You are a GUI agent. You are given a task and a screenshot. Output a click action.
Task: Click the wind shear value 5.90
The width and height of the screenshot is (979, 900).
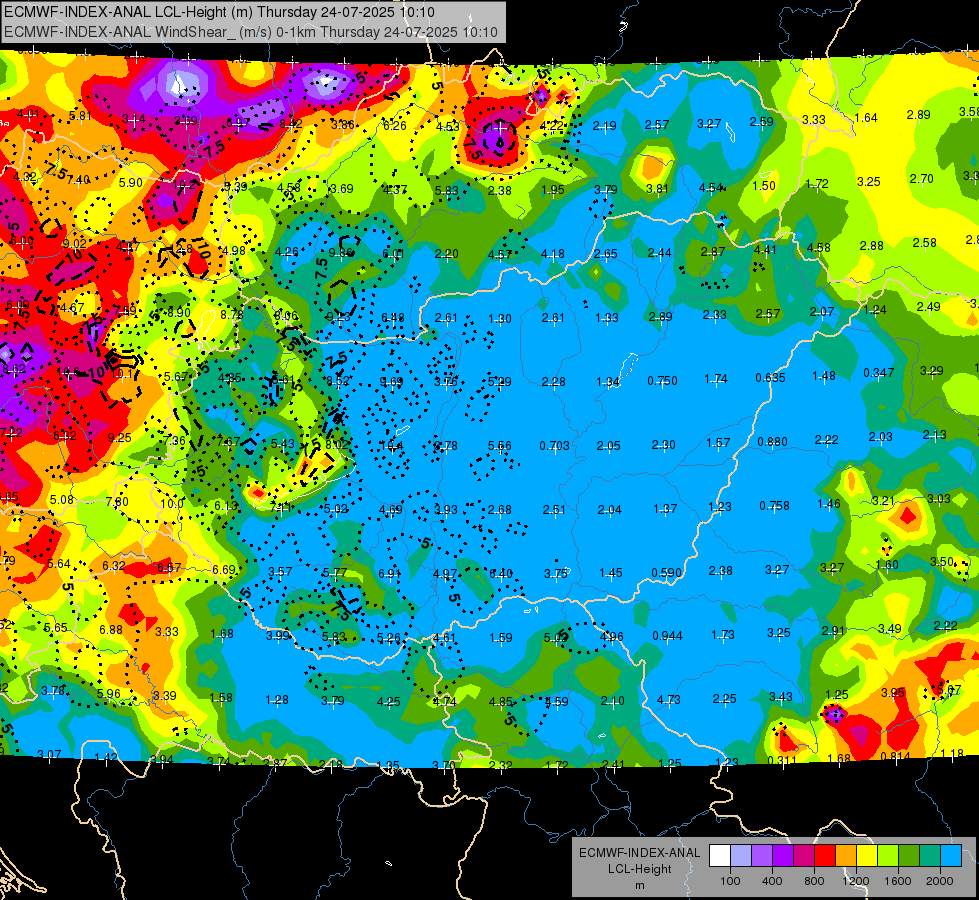pos(131,182)
